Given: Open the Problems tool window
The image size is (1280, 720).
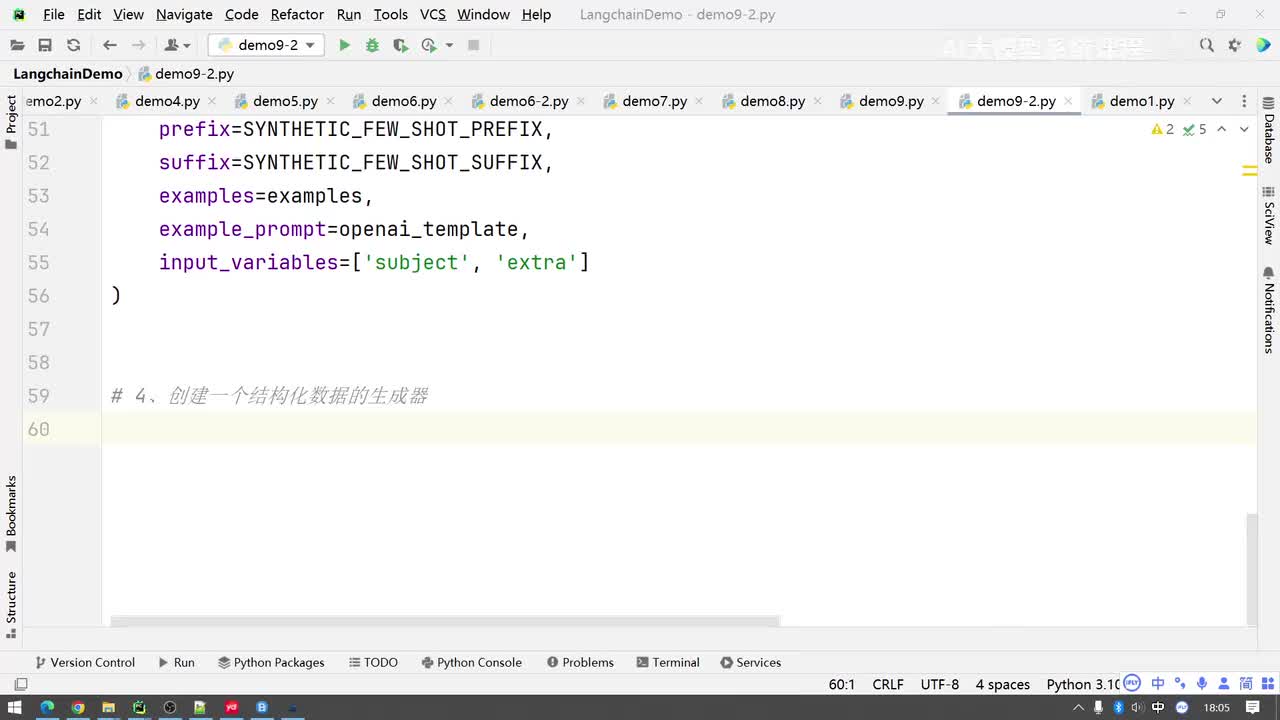Looking at the screenshot, I should click(580, 662).
